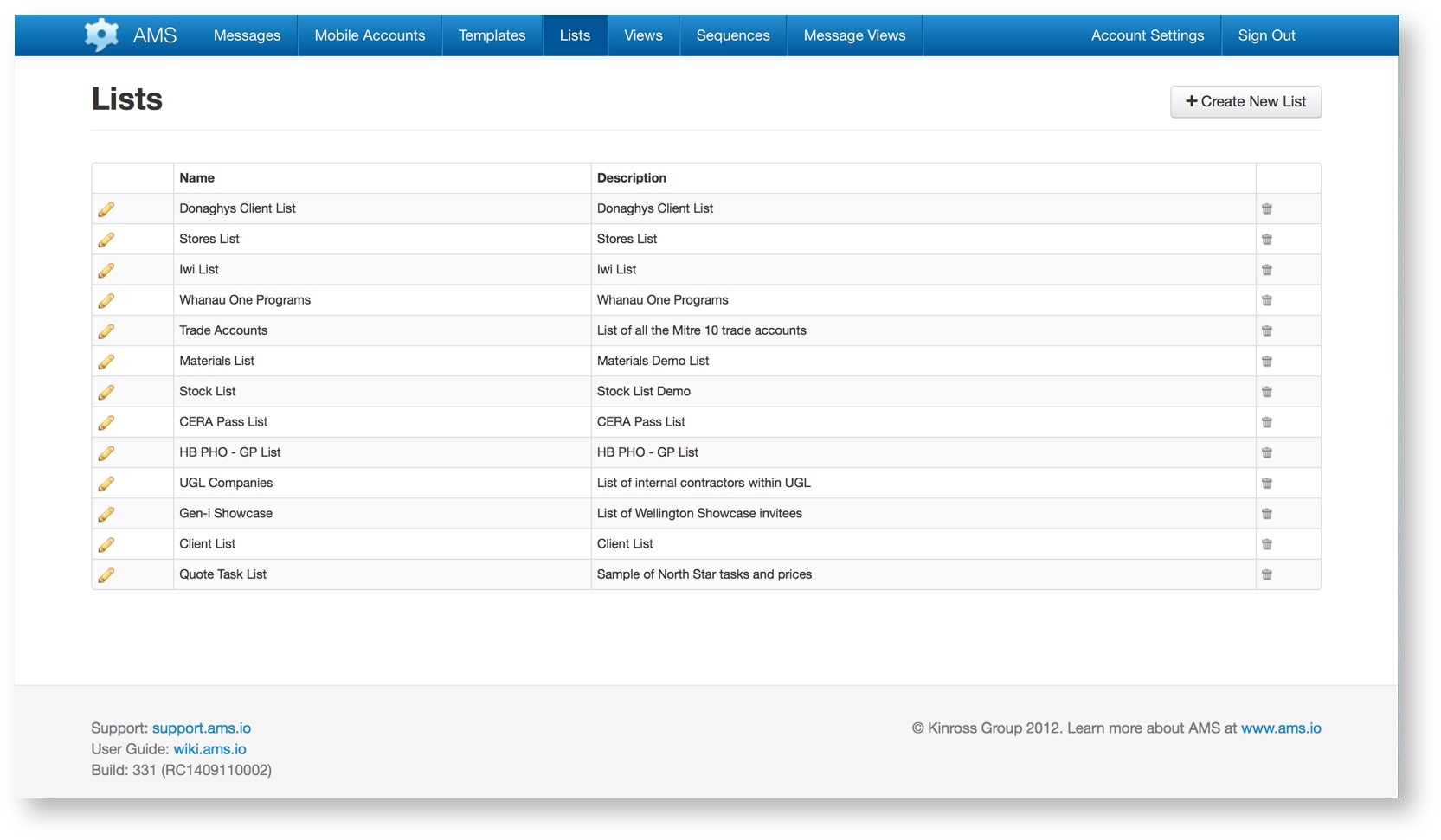Click the Create New List button
The height and width of the screenshot is (840, 1441).
[1245, 101]
